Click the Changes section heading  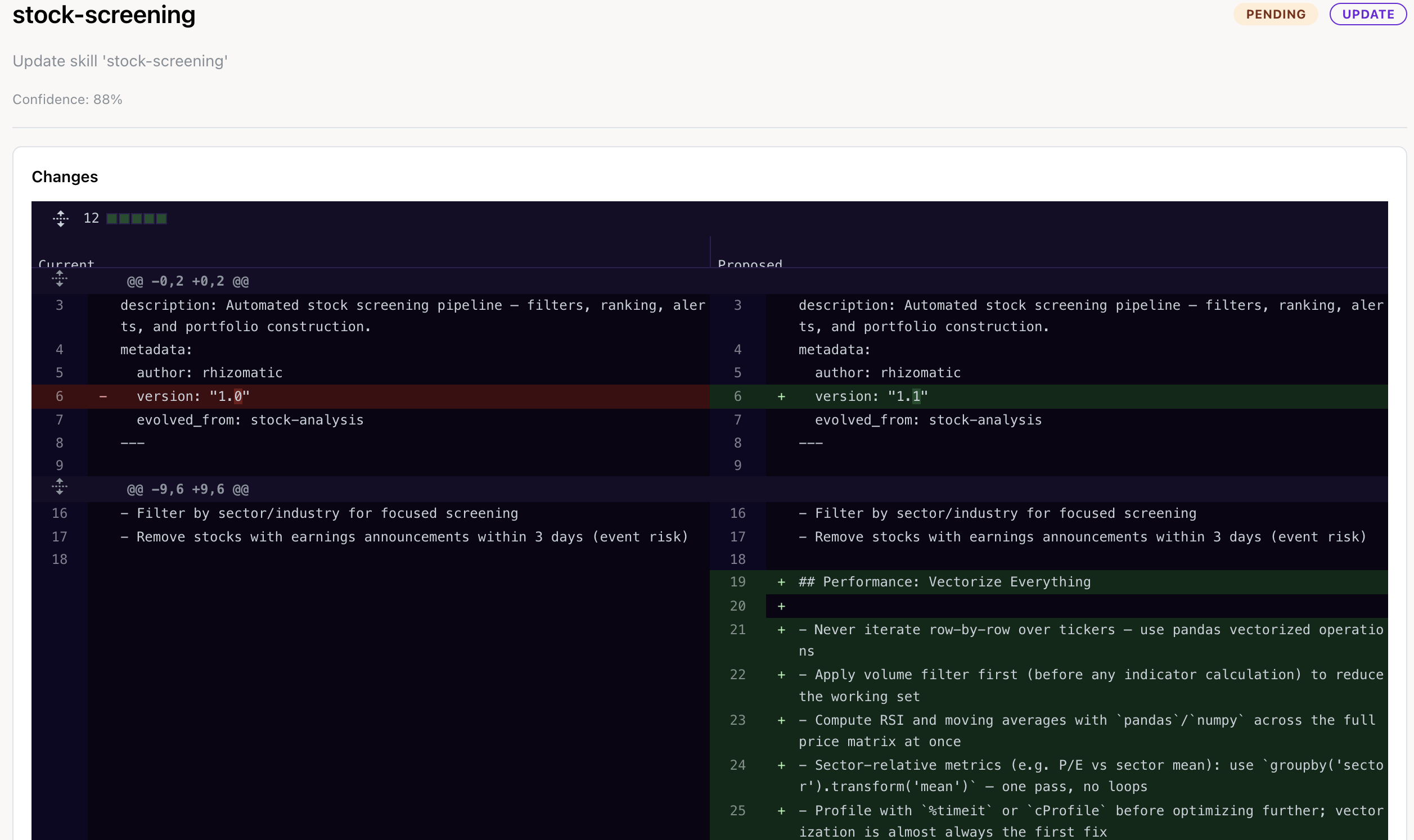pyautogui.click(x=65, y=177)
